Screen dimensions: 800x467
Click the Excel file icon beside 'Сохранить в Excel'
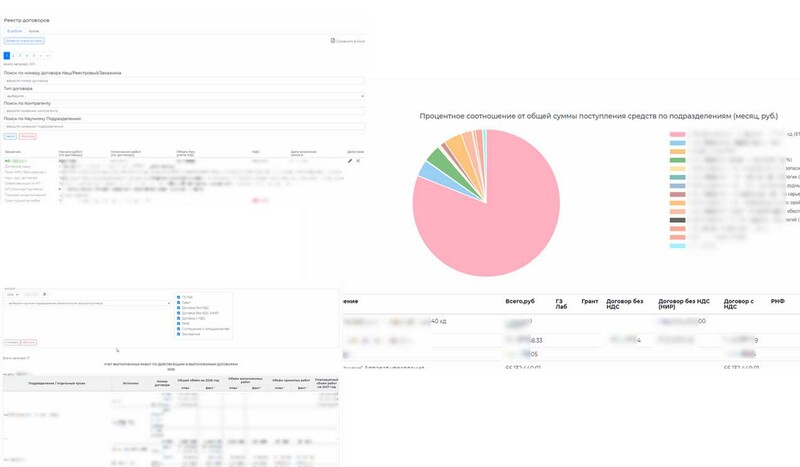(333, 40)
